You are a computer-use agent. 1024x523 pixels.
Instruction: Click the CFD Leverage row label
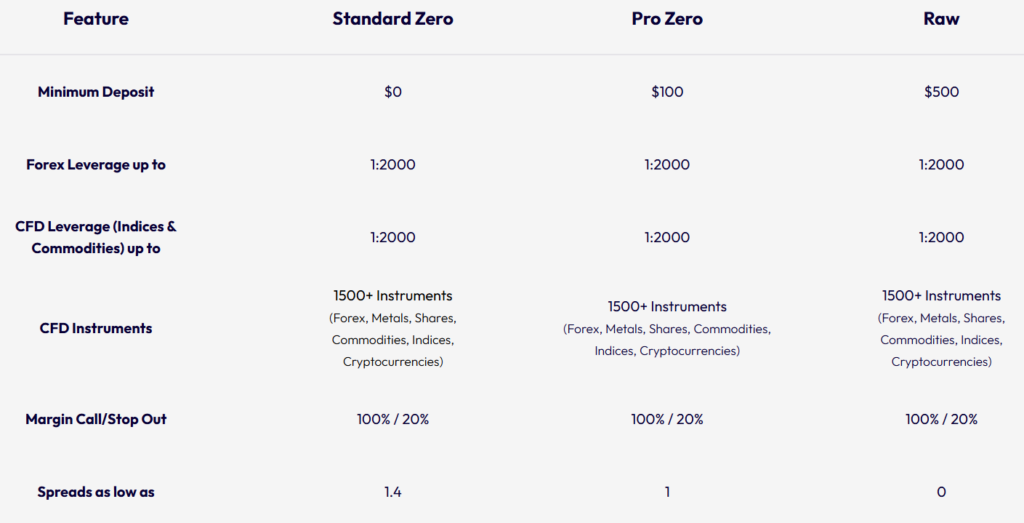coord(96,237)
